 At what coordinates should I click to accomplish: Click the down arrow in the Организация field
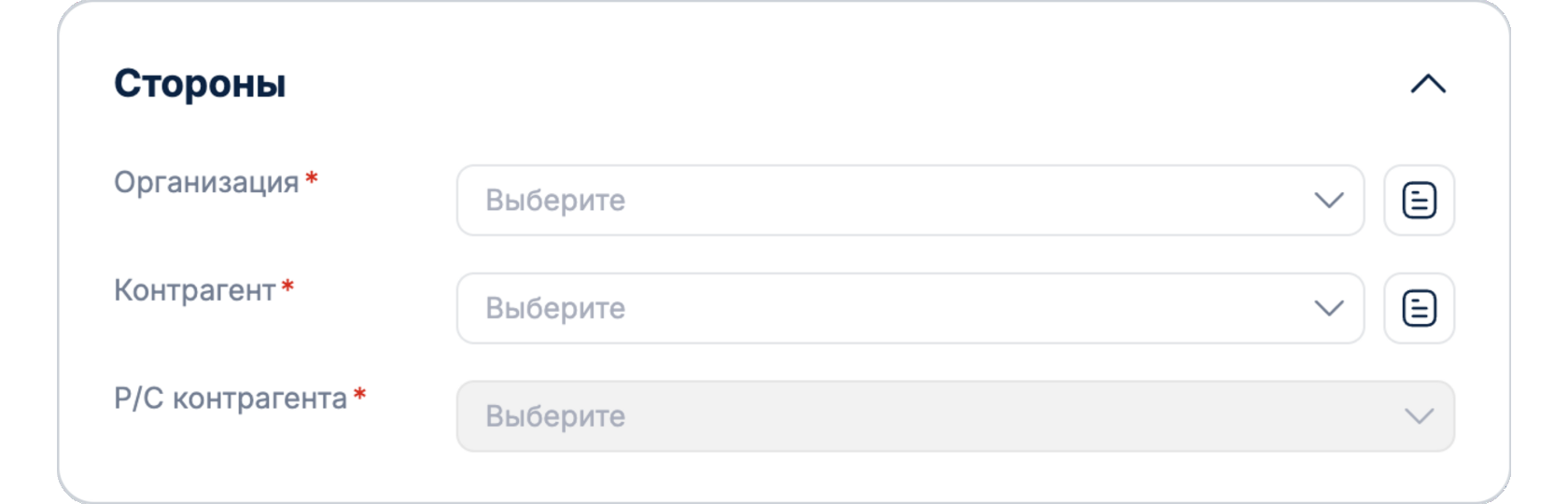coord(1328,201)
